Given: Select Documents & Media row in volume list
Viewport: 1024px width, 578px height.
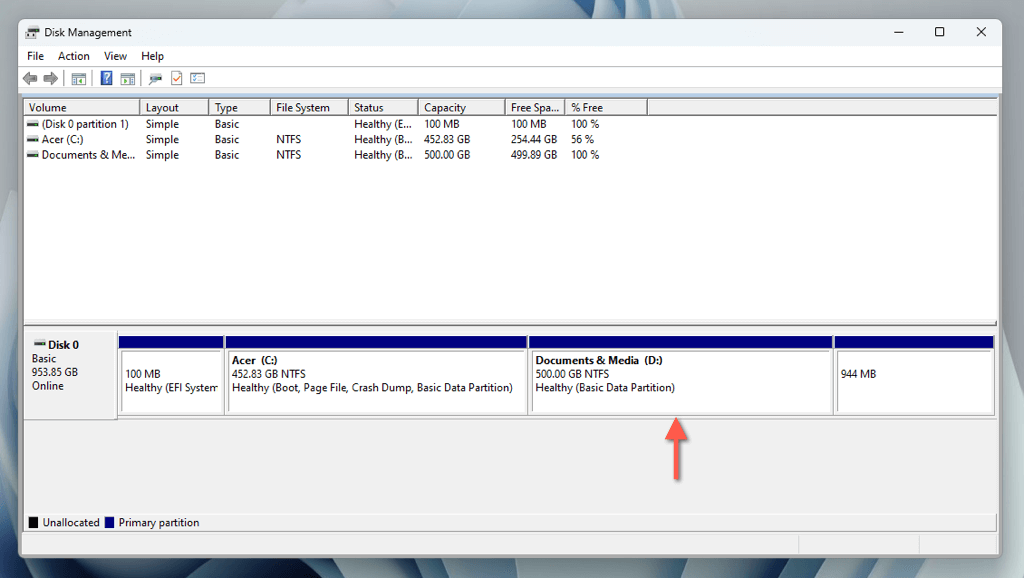Looking at the screenshot, I should click(x=87, y=155).
